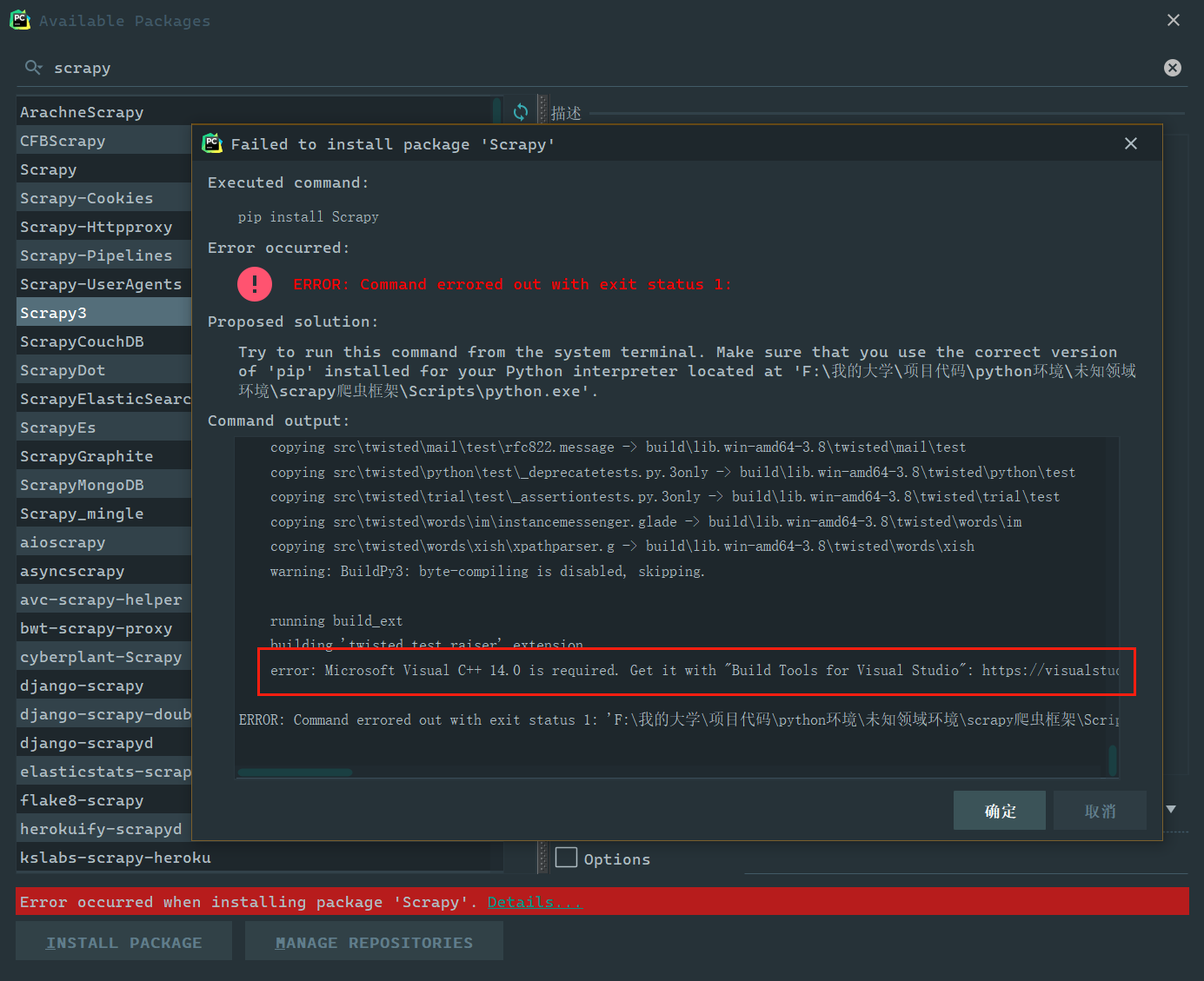Viewport: 1204px width, 981px height.
Task: Select ScrapyCouchDB package
Action: (x=104, y=341)
